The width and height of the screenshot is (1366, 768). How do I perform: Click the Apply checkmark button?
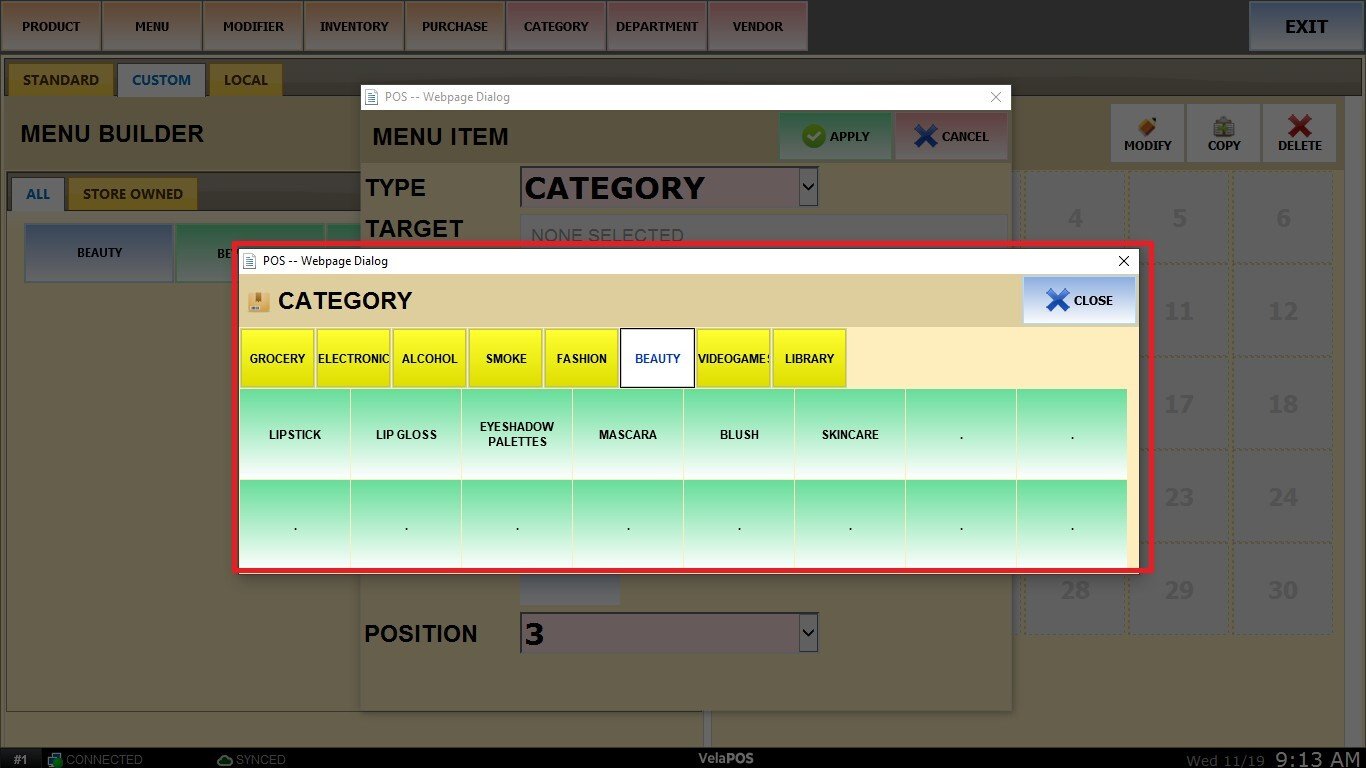pyautogui.click(x=835, y=136)
